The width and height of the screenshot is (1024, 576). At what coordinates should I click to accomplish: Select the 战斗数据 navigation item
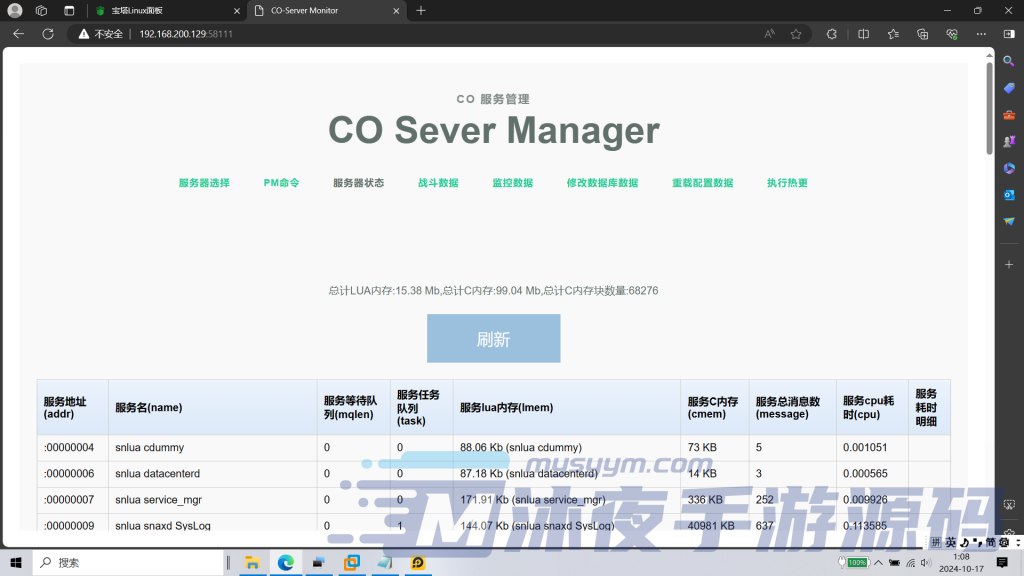(437, 183)
